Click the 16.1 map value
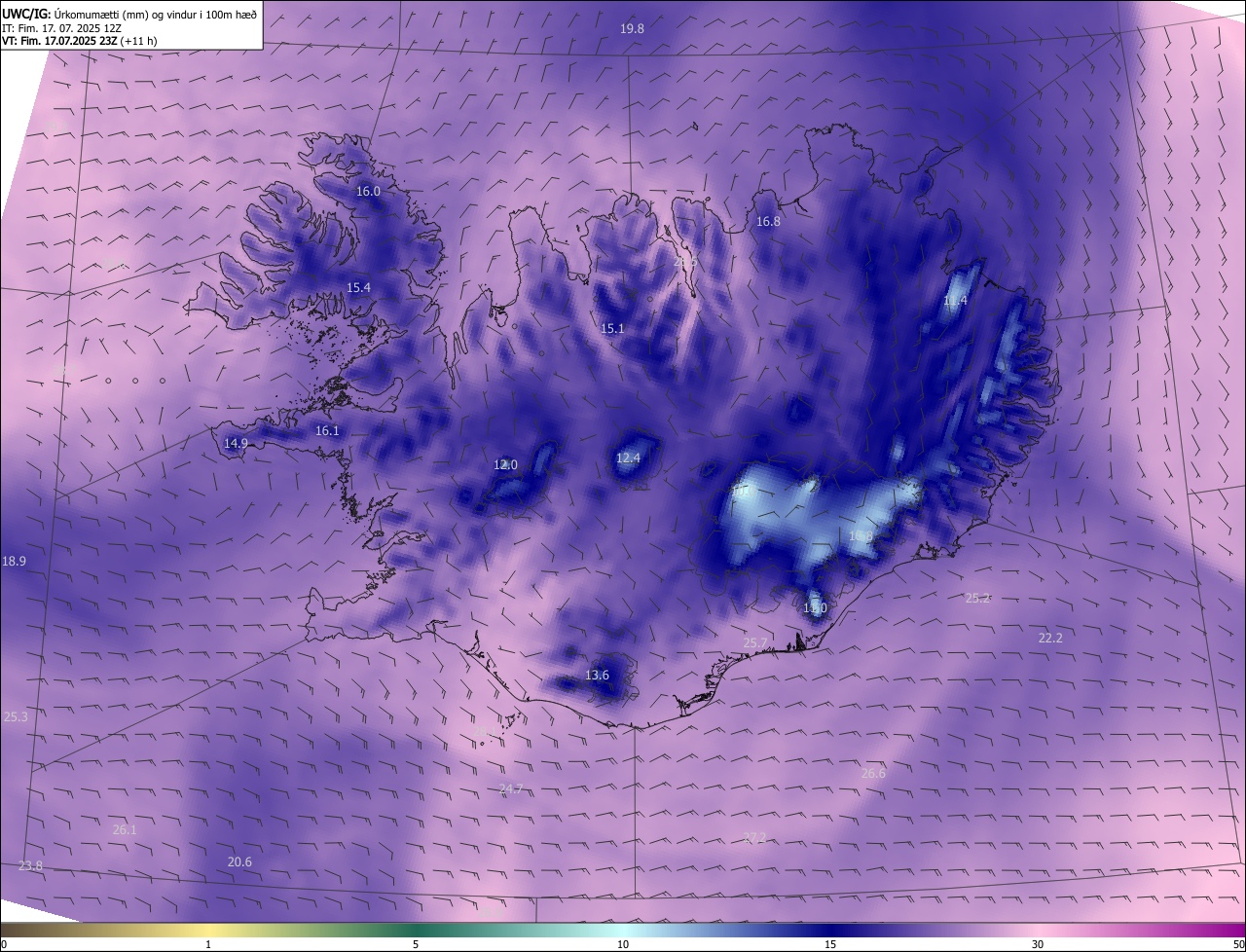 point(327,431)
